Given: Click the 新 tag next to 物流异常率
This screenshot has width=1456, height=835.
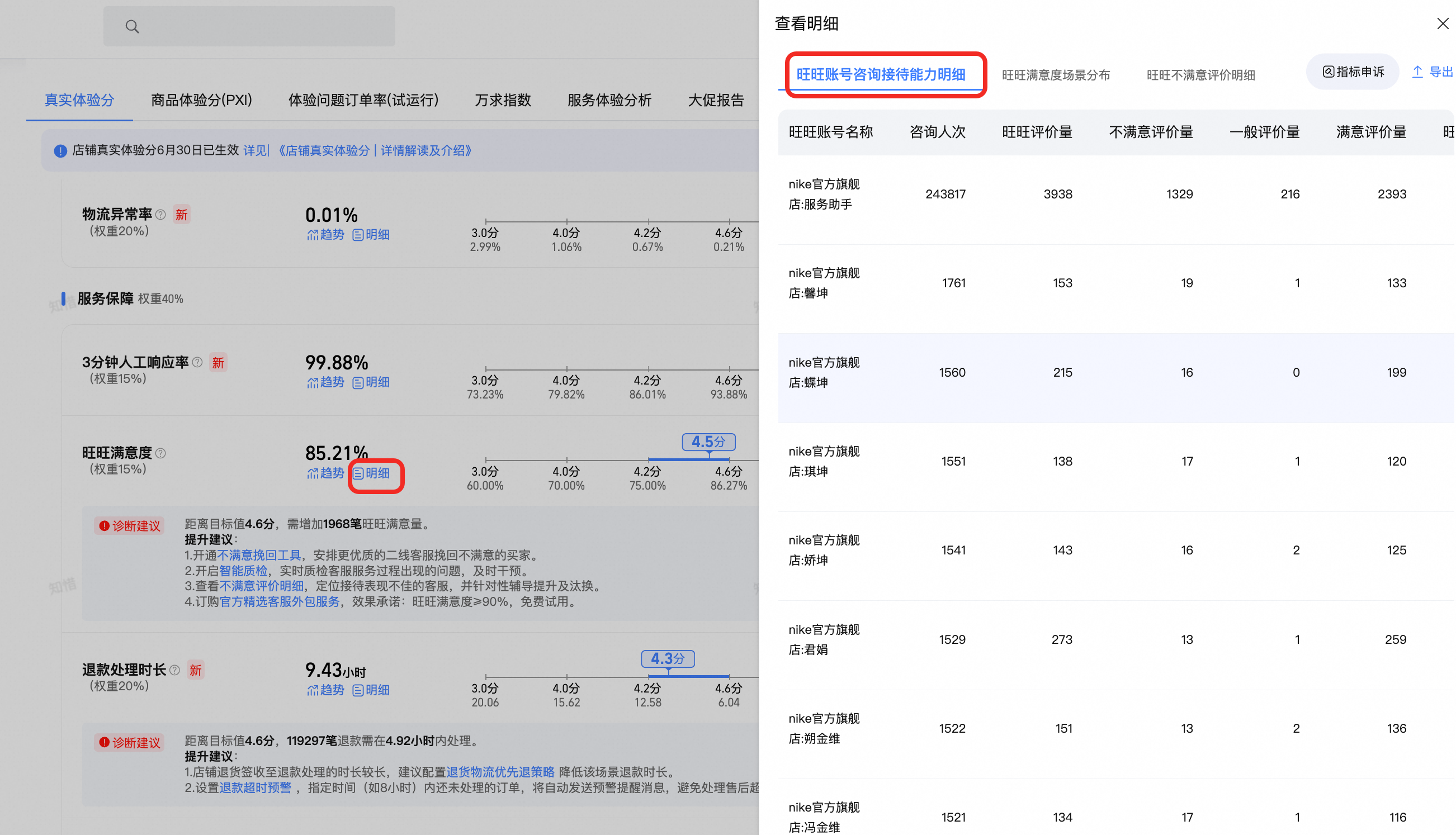Looking at the screenshot, I should point(181,215).
